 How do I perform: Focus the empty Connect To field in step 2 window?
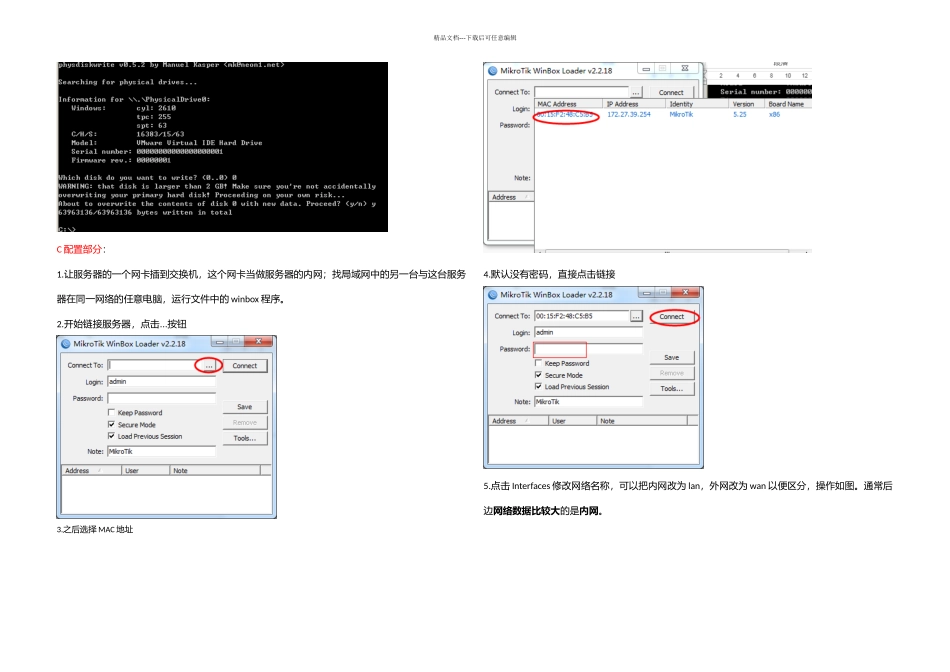click(x=156, y=365)
